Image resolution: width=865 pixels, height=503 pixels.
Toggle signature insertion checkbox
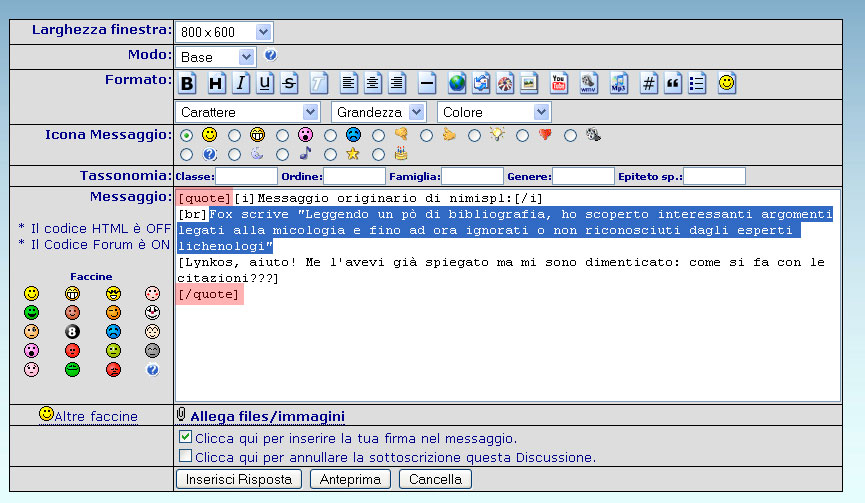(185, 437)
